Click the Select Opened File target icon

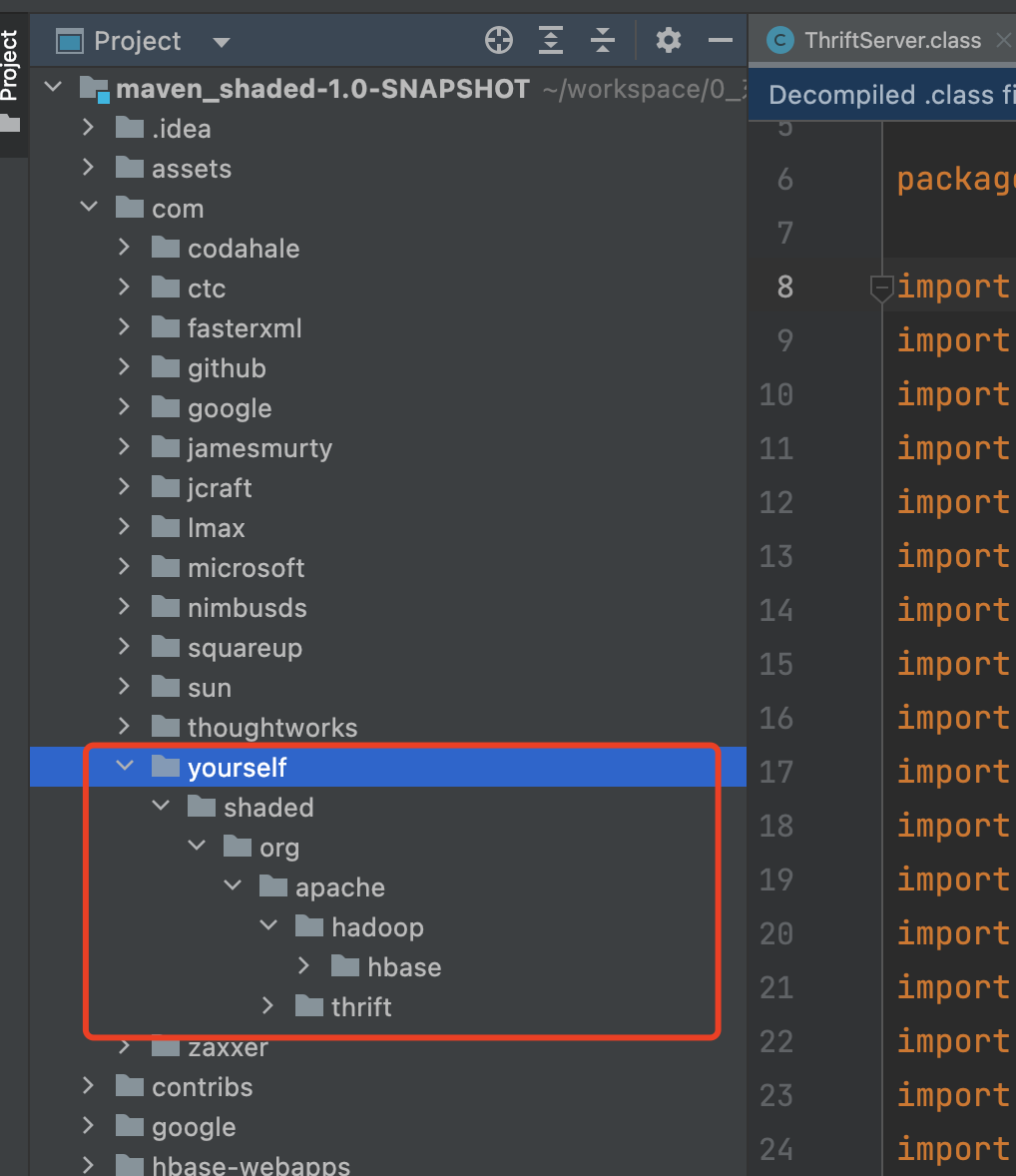coord(499,40)
